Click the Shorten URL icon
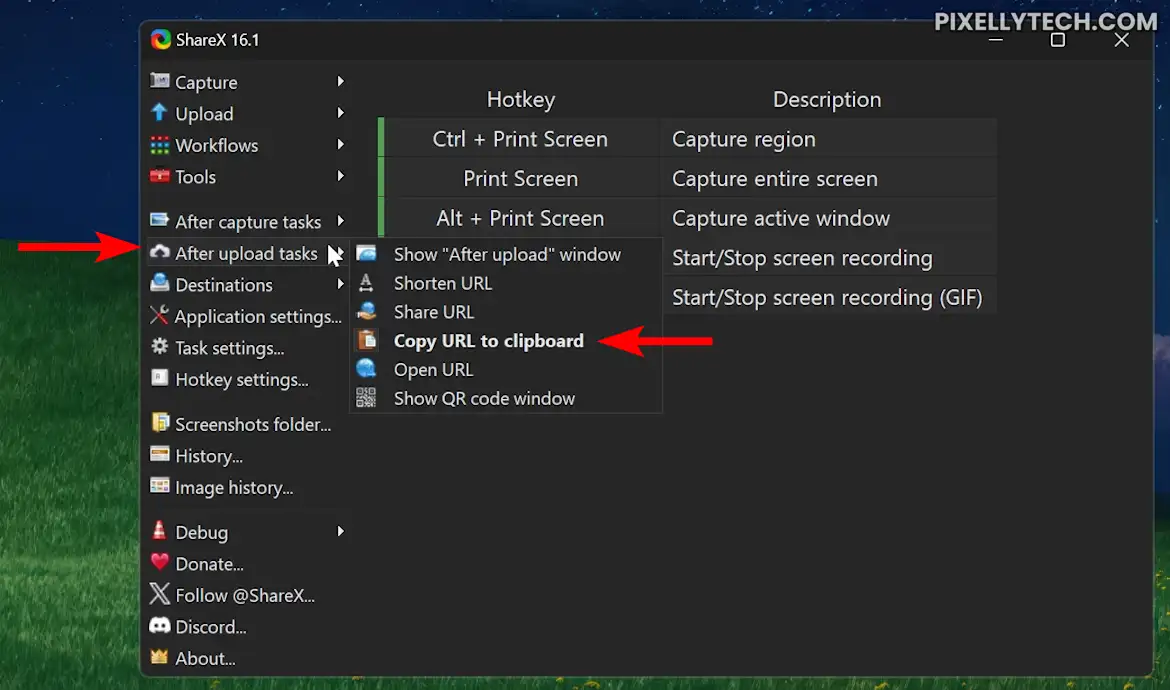 click(366, 283)
